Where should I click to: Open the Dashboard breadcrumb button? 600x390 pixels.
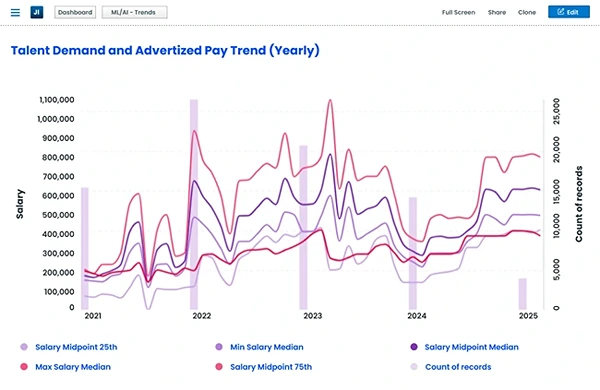tap(75, 12)
